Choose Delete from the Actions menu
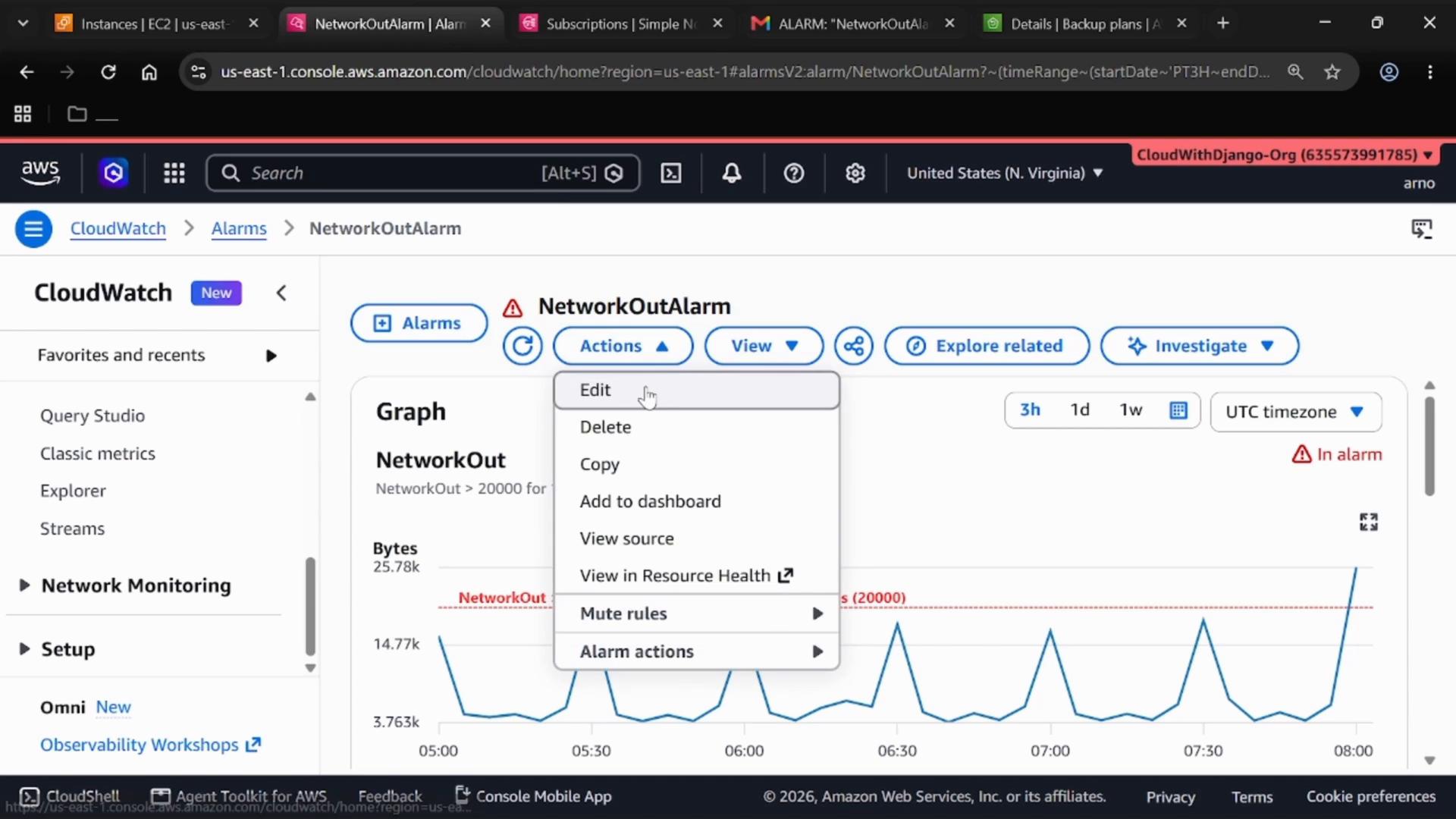Screen dimensions: 1456x819 (x=696, y=427)
